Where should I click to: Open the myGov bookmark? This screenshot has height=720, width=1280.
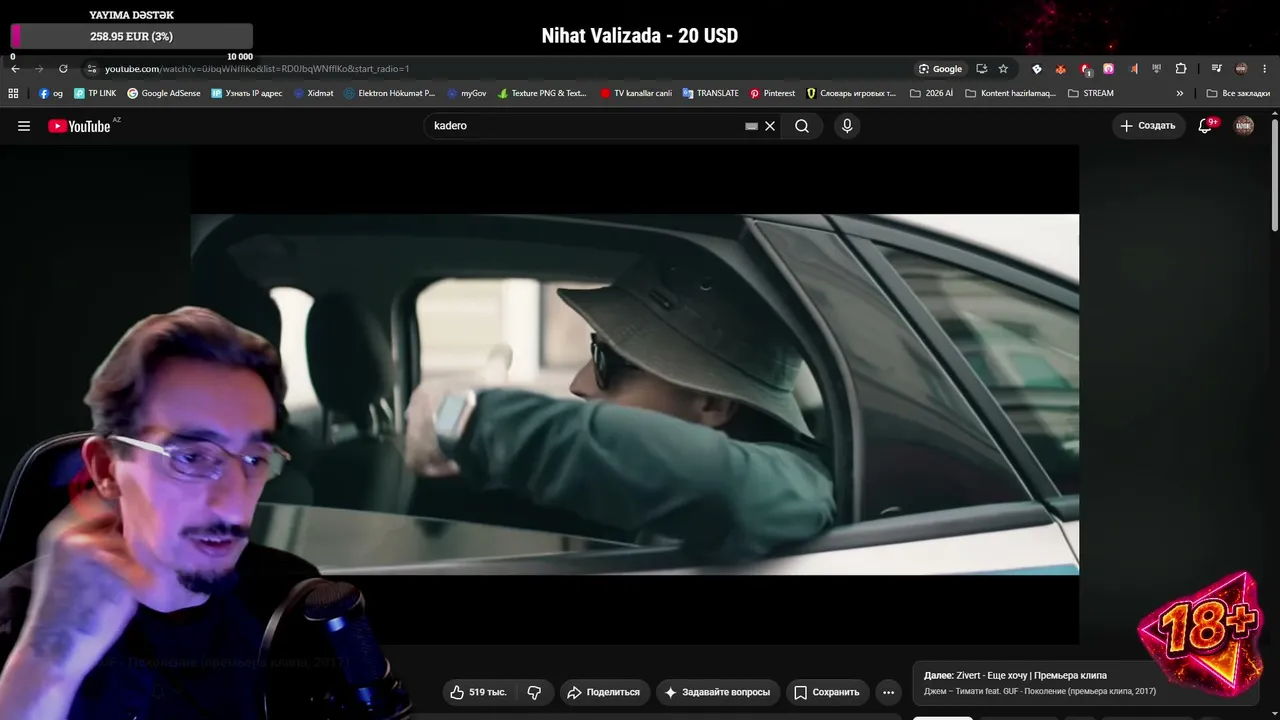pyautogui.click(x=467, y=93)
